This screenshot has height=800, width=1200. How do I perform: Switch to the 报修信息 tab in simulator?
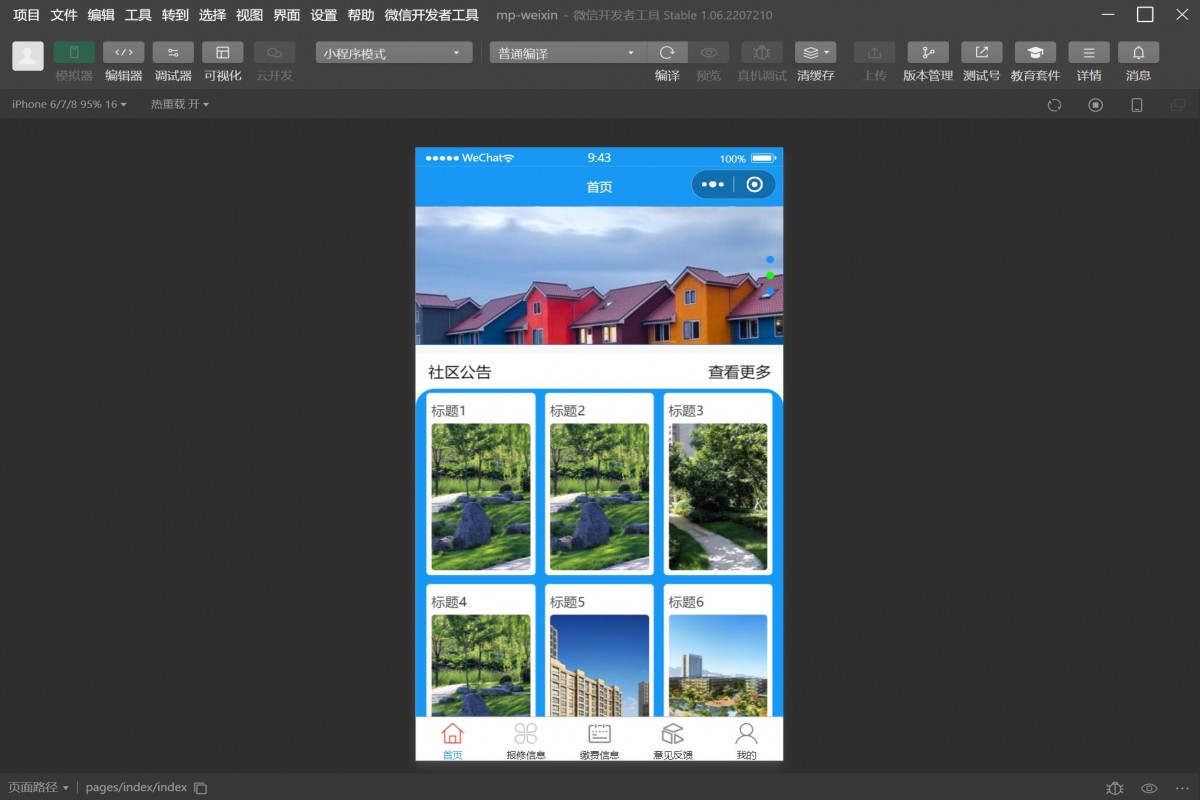click(x=525, y=740)
